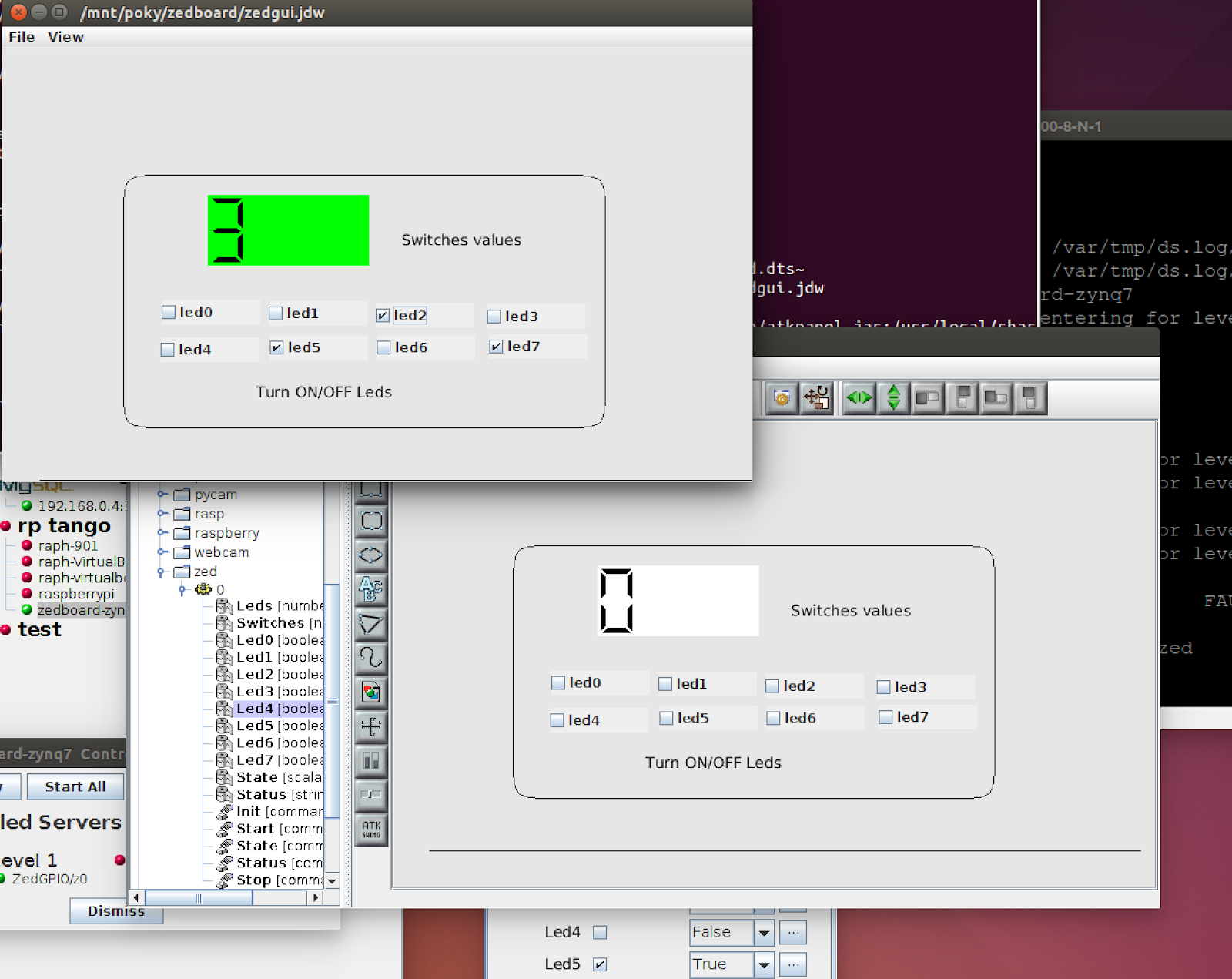Select the spline curve tool
This screenshot has height=979, width=1232.
pos(371,658)
